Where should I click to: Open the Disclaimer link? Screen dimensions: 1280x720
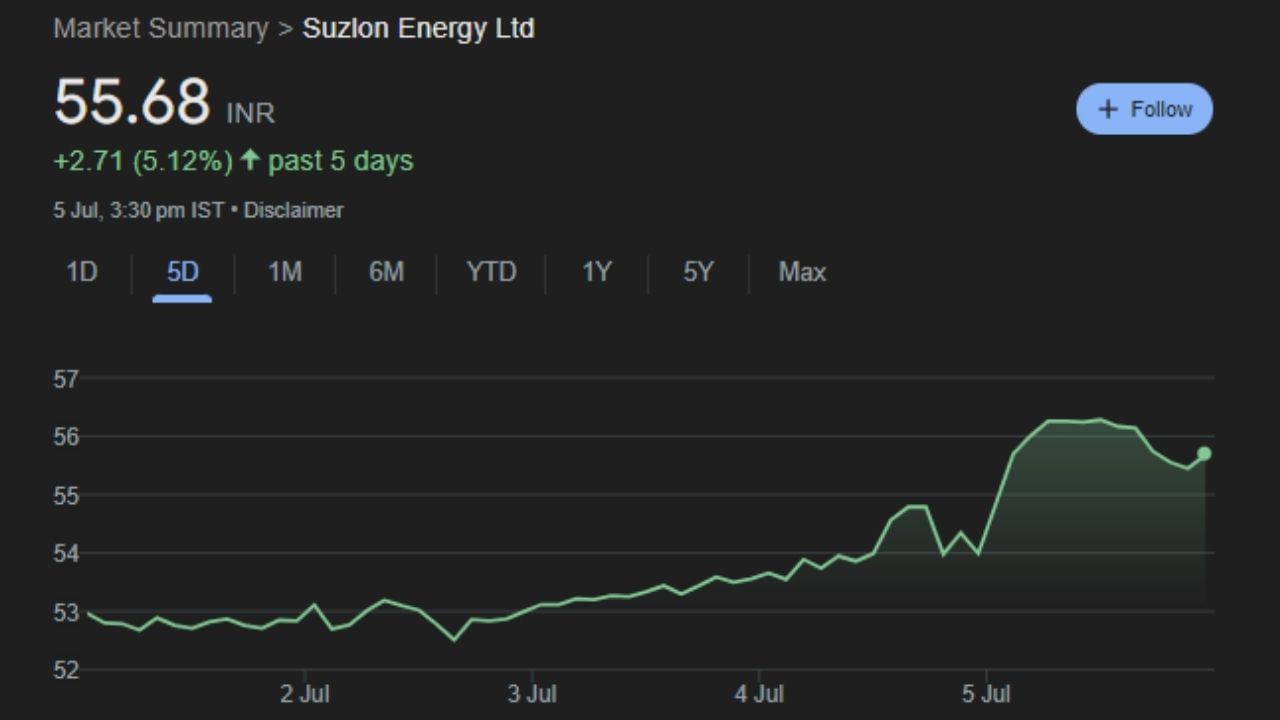[x=293, y=210]
